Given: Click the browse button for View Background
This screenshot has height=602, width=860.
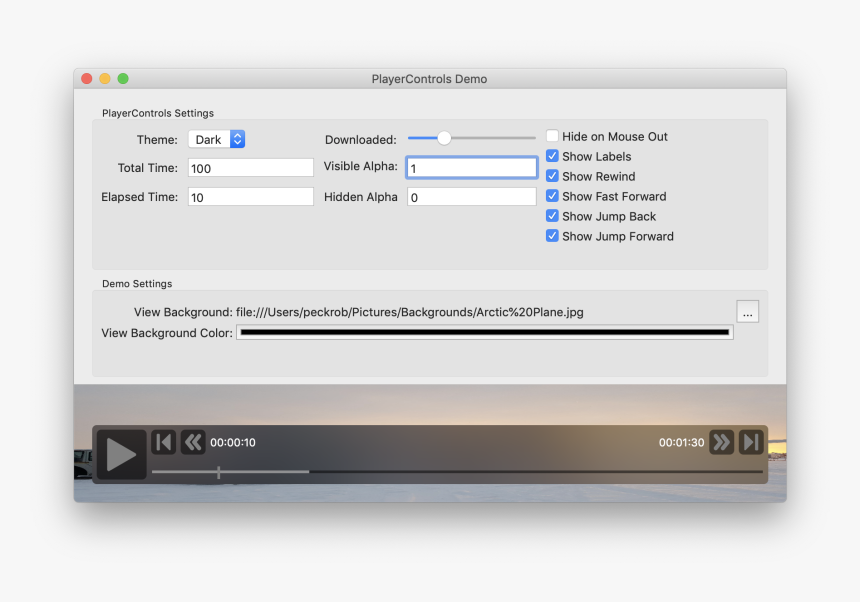Looking at the screenshot, I should point(747,311).
